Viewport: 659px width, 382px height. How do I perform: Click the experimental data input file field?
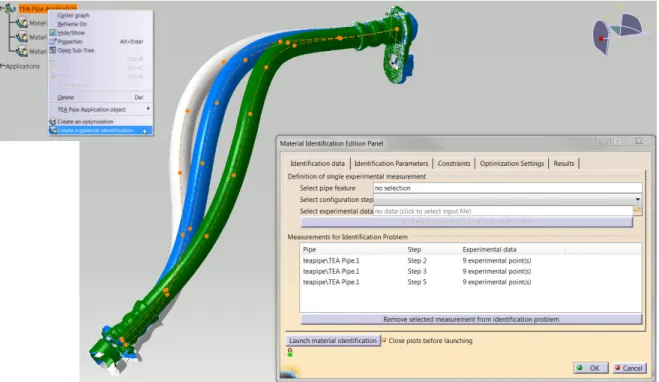(x=503, y=211)
